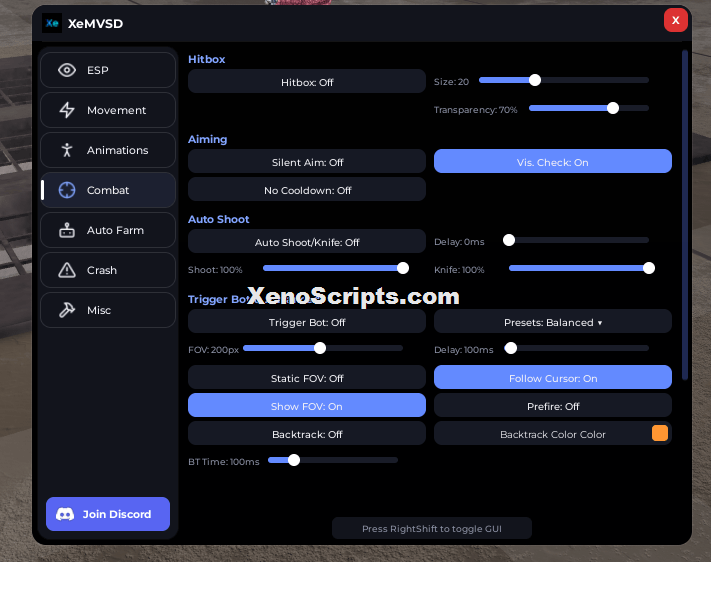Disable the Vis. Check toggle
The image size is (711, 592).
point(553,162)
